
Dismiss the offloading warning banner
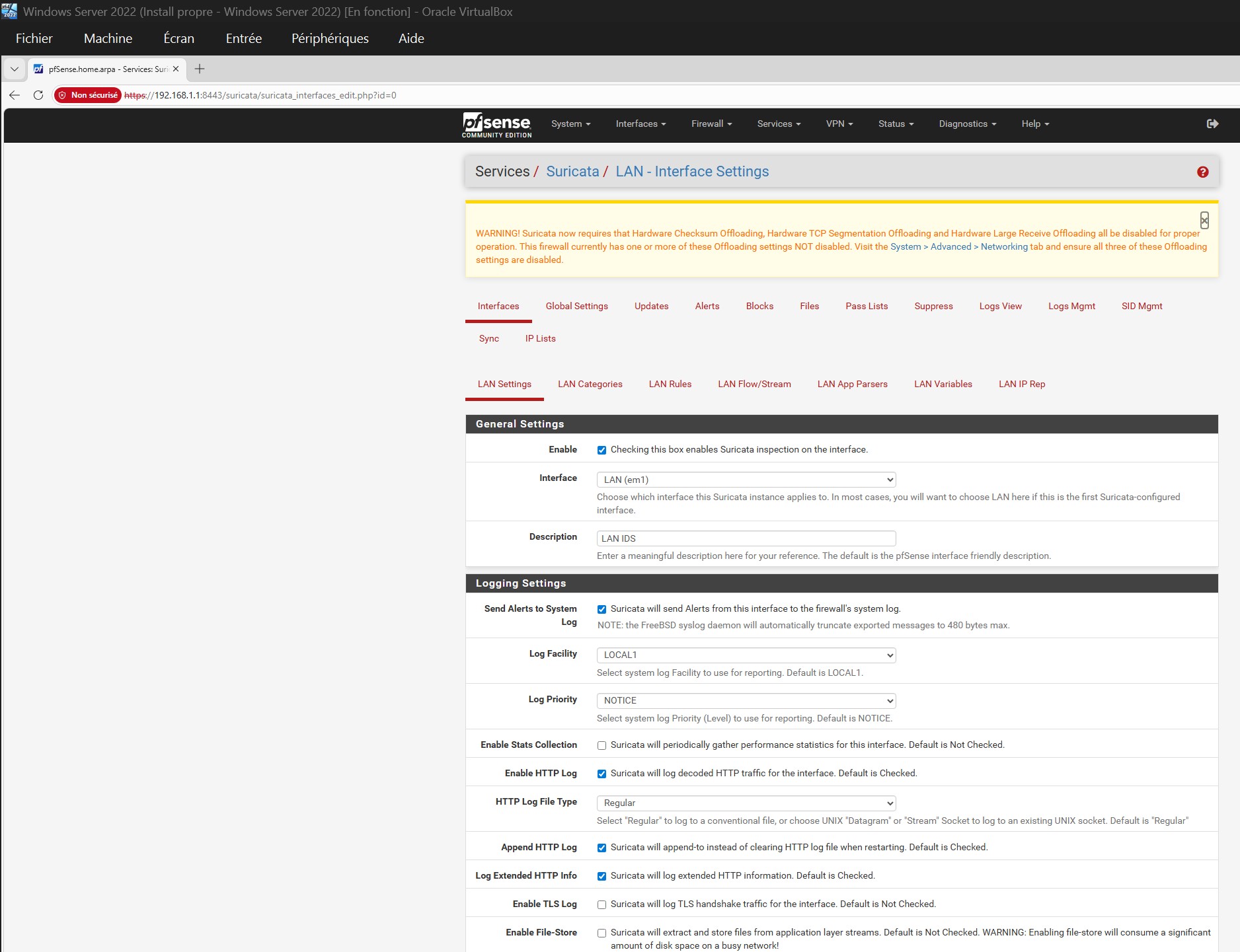1204,221
